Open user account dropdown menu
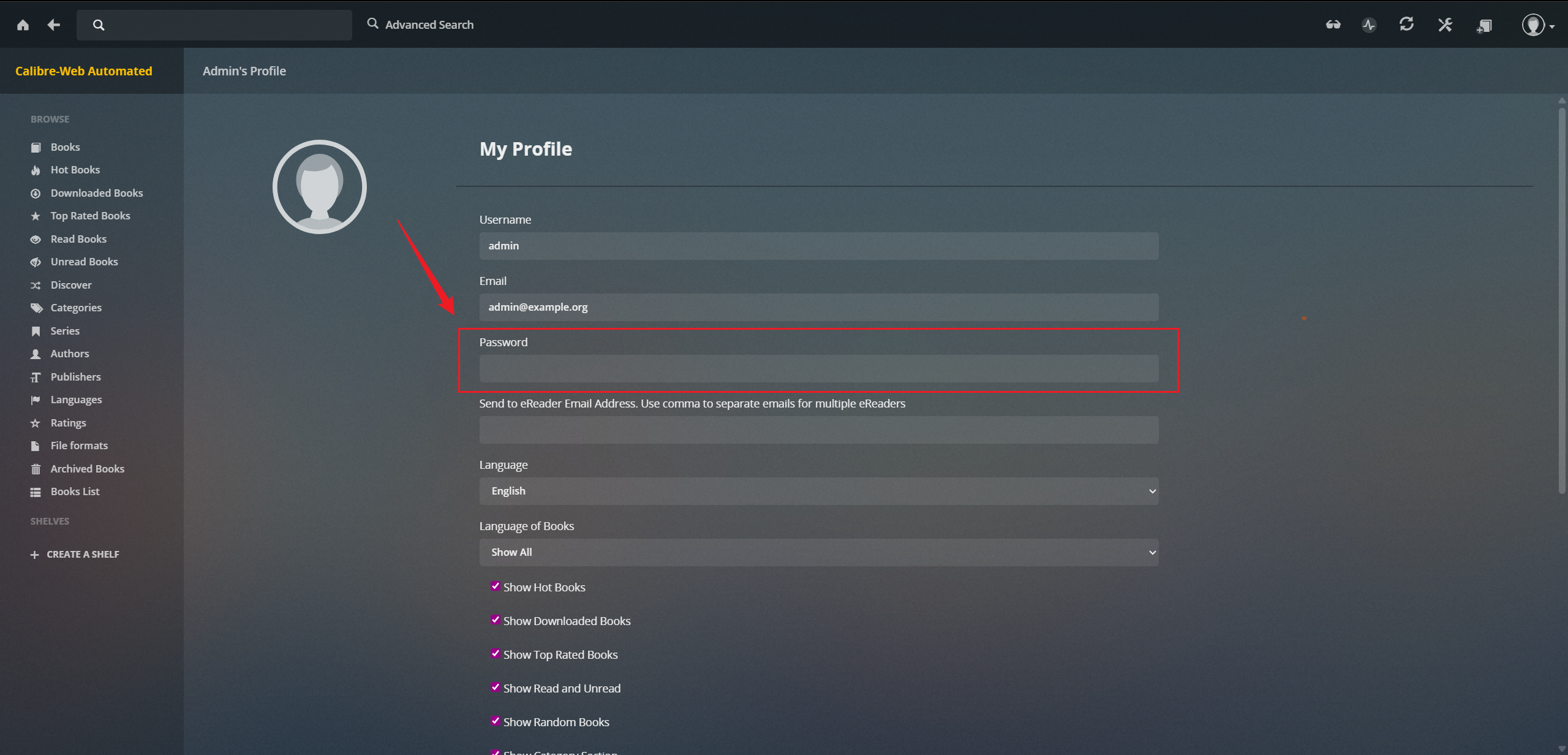Image resolution: width=1568 pixels, height=755 pixels. [1538, 26]
